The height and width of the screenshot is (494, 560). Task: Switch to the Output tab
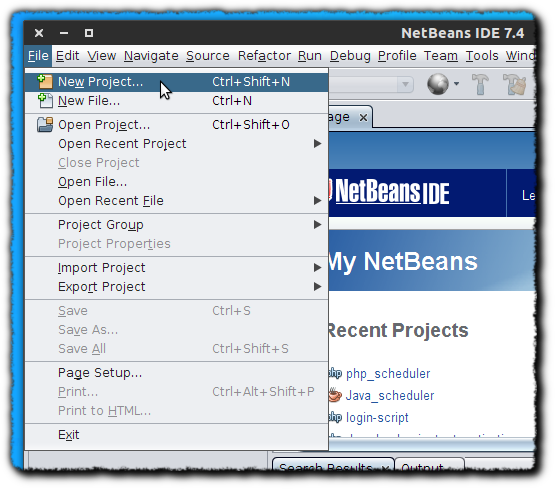(430, 464)
